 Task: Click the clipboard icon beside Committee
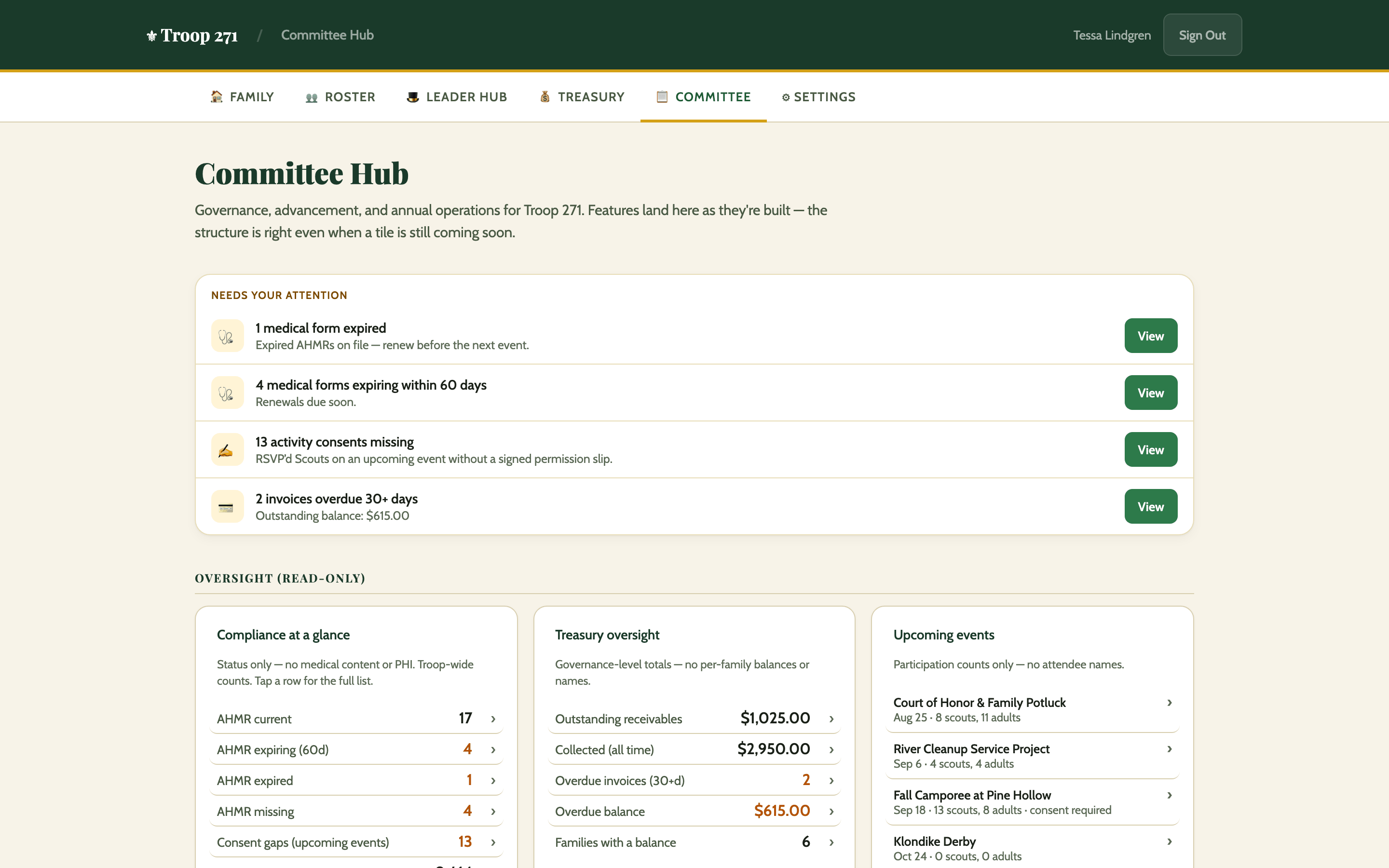pyautogui.click(x=662, y=96)
